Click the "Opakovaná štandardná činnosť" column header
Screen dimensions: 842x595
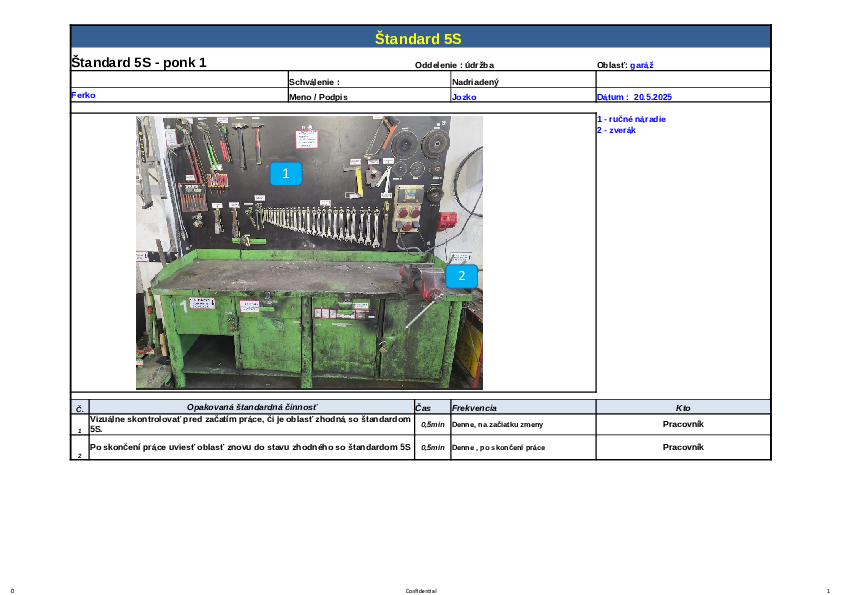(251, 408)
